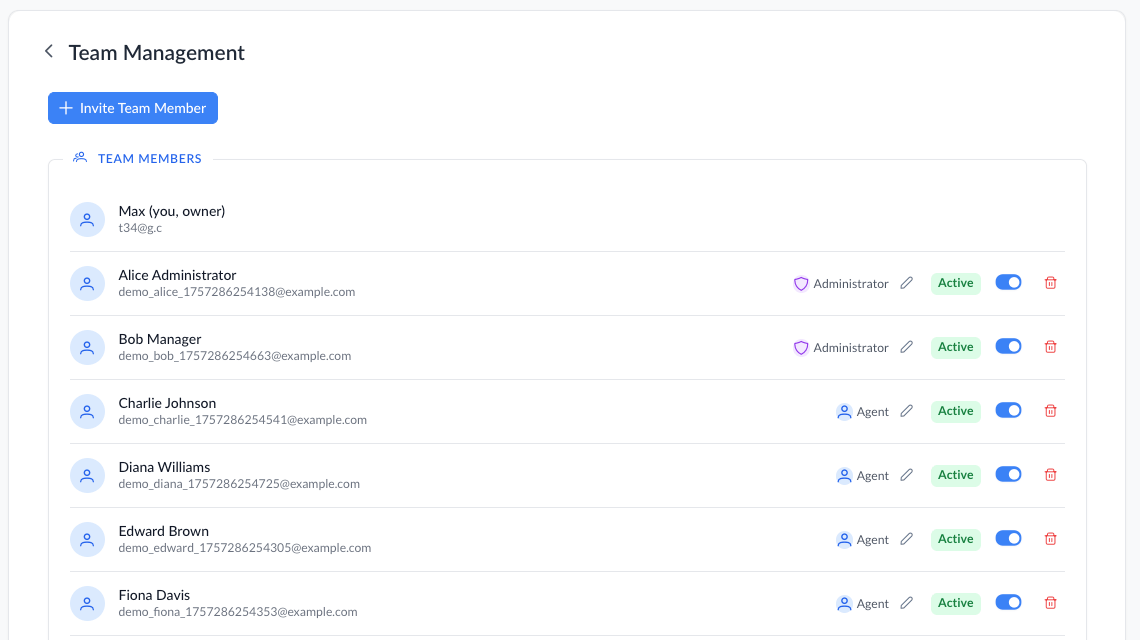The width and height of the screenshot is (1140, 640).
Task: Click Diana Williams' name in list
Action: pyautogui.click(x=164, y=467)
